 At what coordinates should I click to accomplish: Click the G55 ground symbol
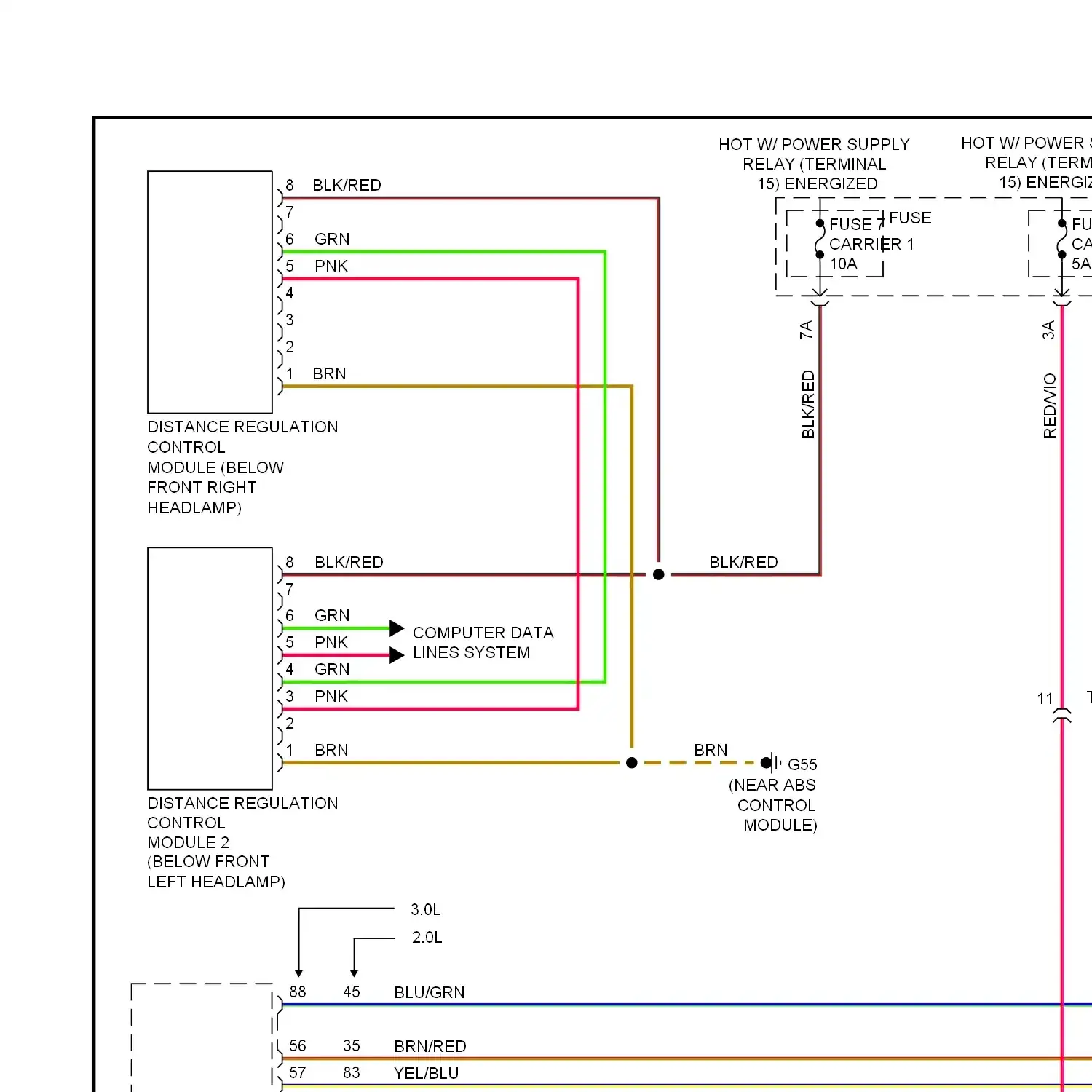772,763
